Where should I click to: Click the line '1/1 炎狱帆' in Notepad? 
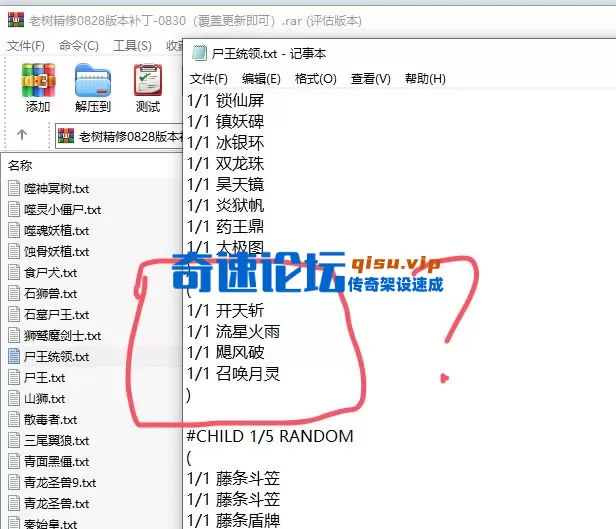[x=226, y=206]
